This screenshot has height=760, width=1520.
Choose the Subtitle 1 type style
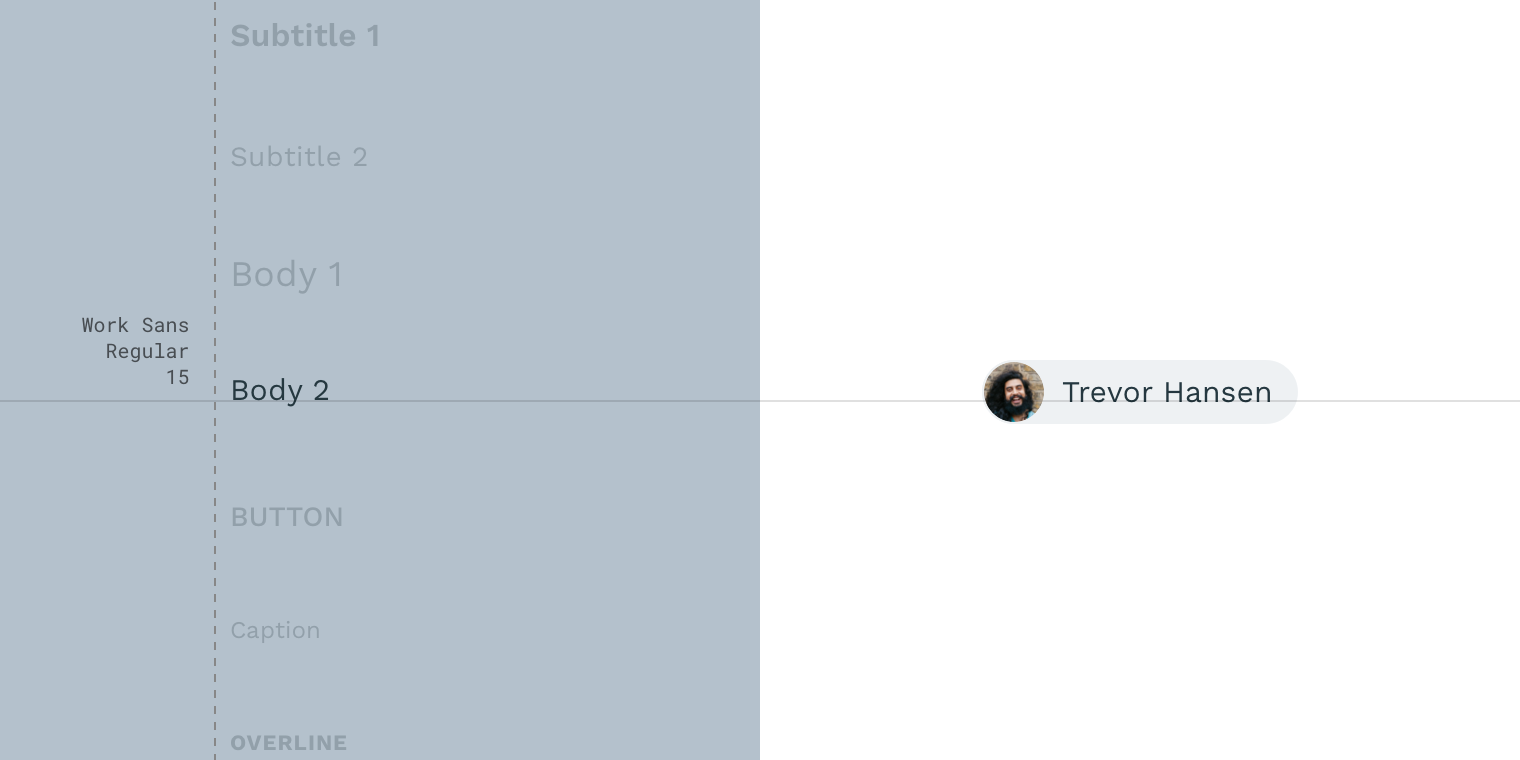click(x=305, y=36)
